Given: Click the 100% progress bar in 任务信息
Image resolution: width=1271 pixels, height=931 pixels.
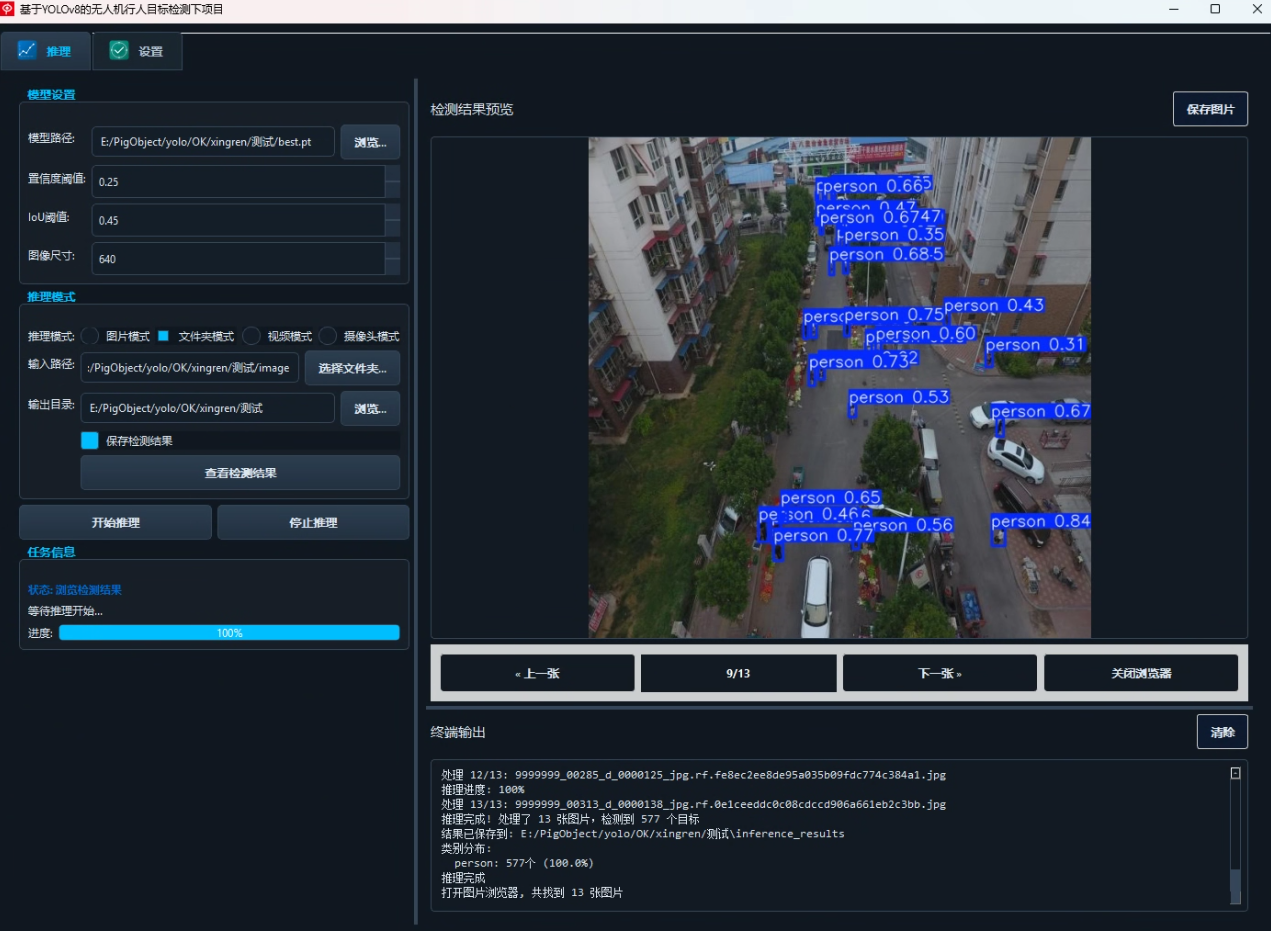Looking at the screenshot, I should (x=229, y=632).
